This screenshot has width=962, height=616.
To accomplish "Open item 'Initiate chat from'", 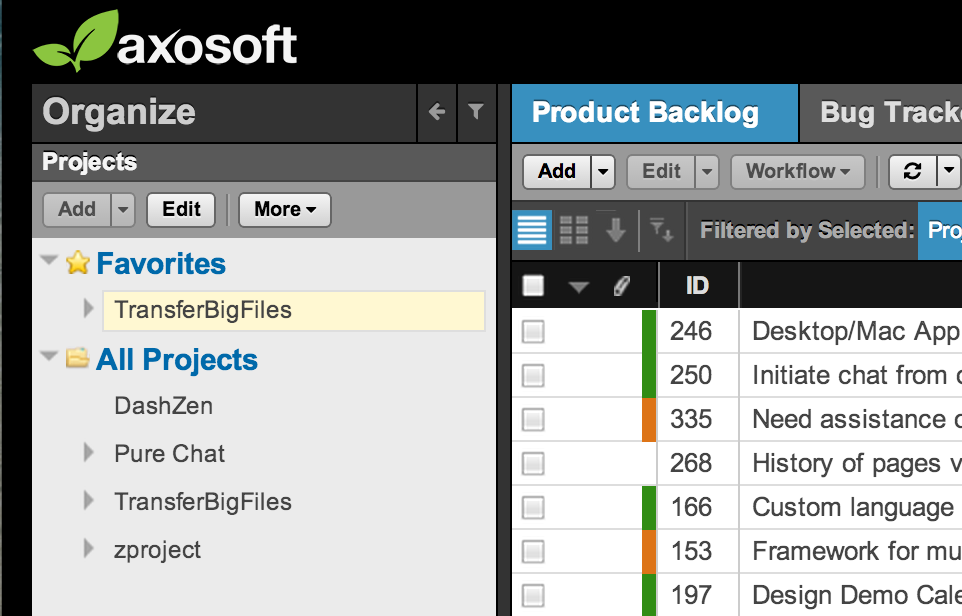I will coord(856,375).
